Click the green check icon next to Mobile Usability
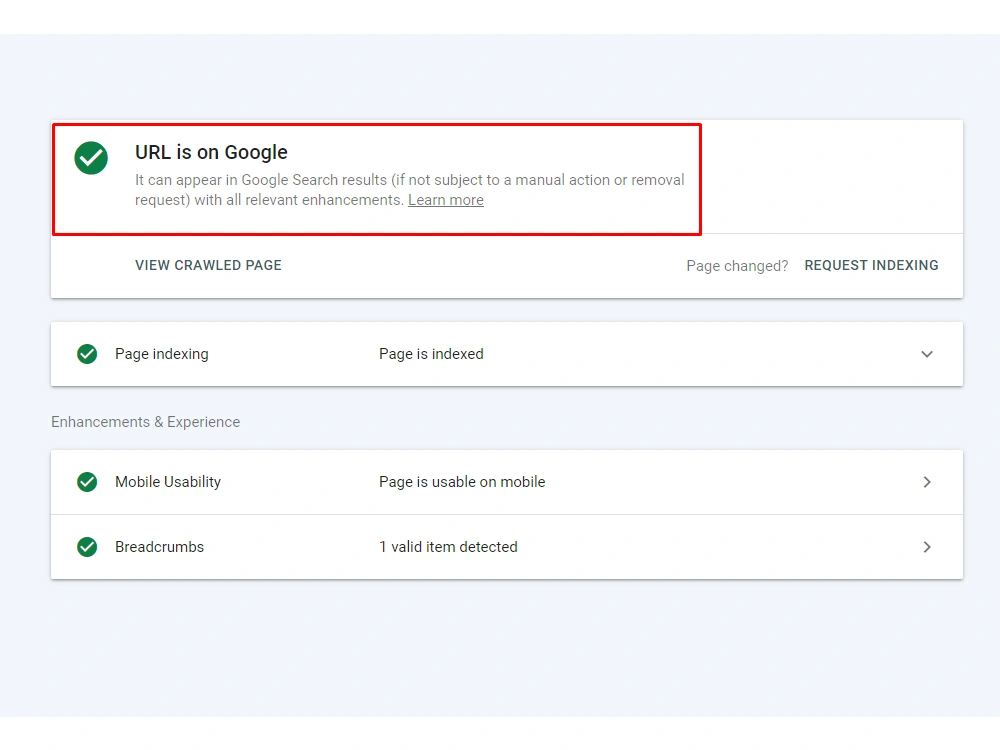Viewport: 1000px width, 750px height. point(87,482)
